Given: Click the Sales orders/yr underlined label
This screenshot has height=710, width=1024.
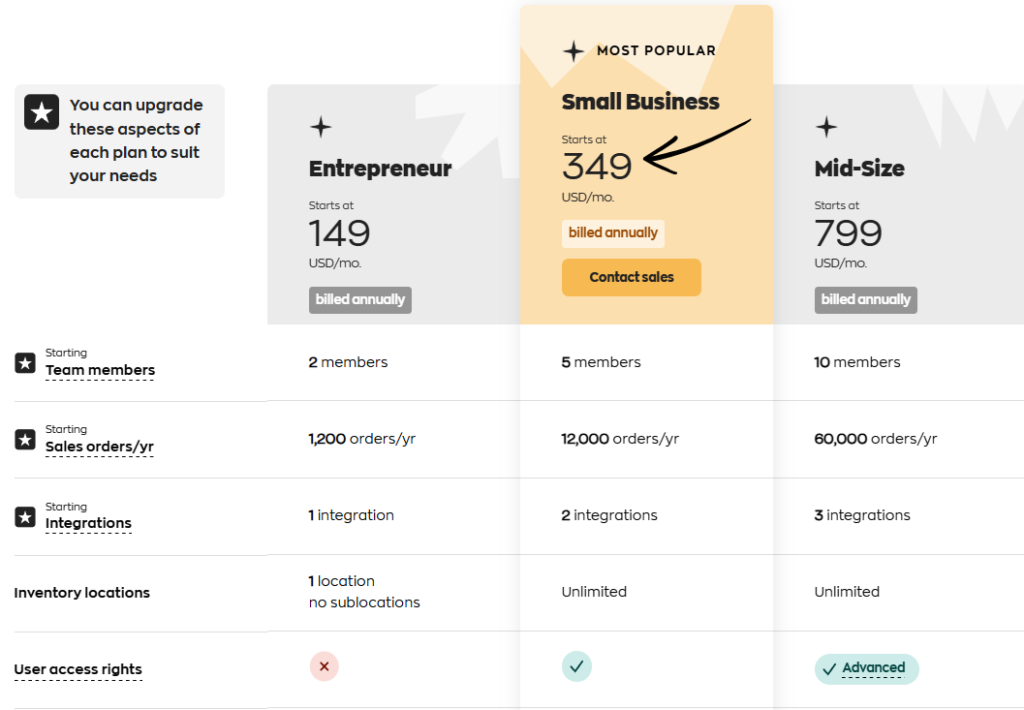Looking at the screenshot, I should pos(99,447).
